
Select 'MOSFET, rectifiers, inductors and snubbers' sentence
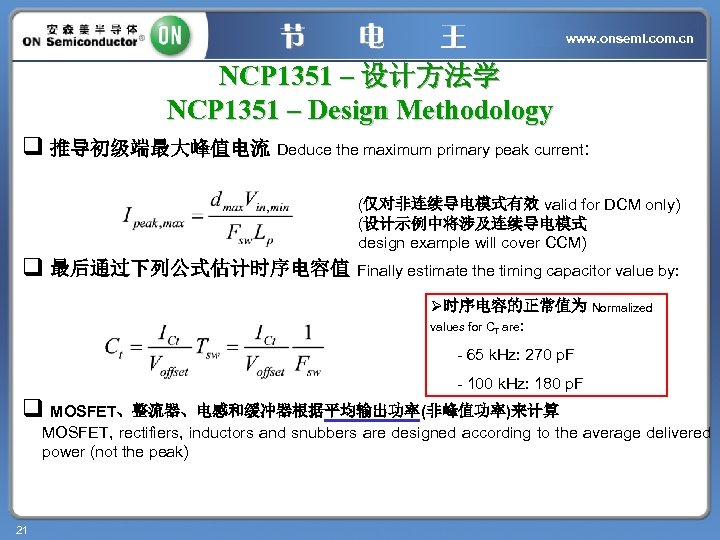[x=376, y=433]
